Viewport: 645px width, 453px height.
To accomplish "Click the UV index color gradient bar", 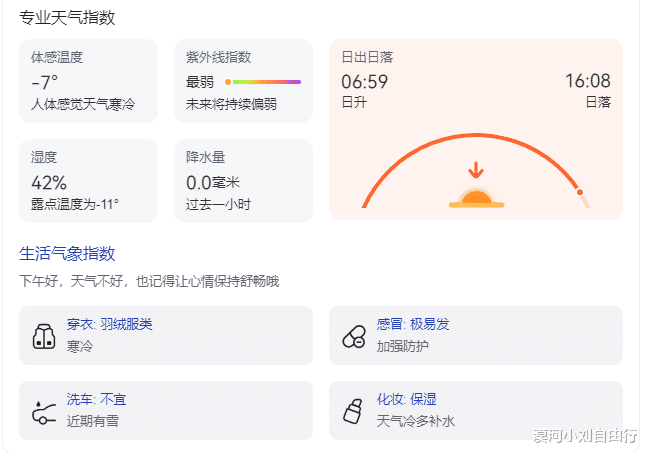I will (263, 82).
